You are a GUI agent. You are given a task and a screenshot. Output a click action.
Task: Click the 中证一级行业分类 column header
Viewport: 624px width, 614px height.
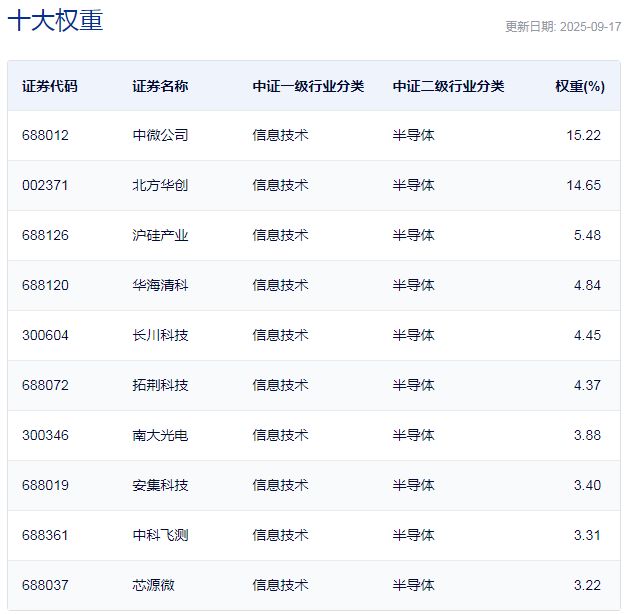tap(308, 86)
